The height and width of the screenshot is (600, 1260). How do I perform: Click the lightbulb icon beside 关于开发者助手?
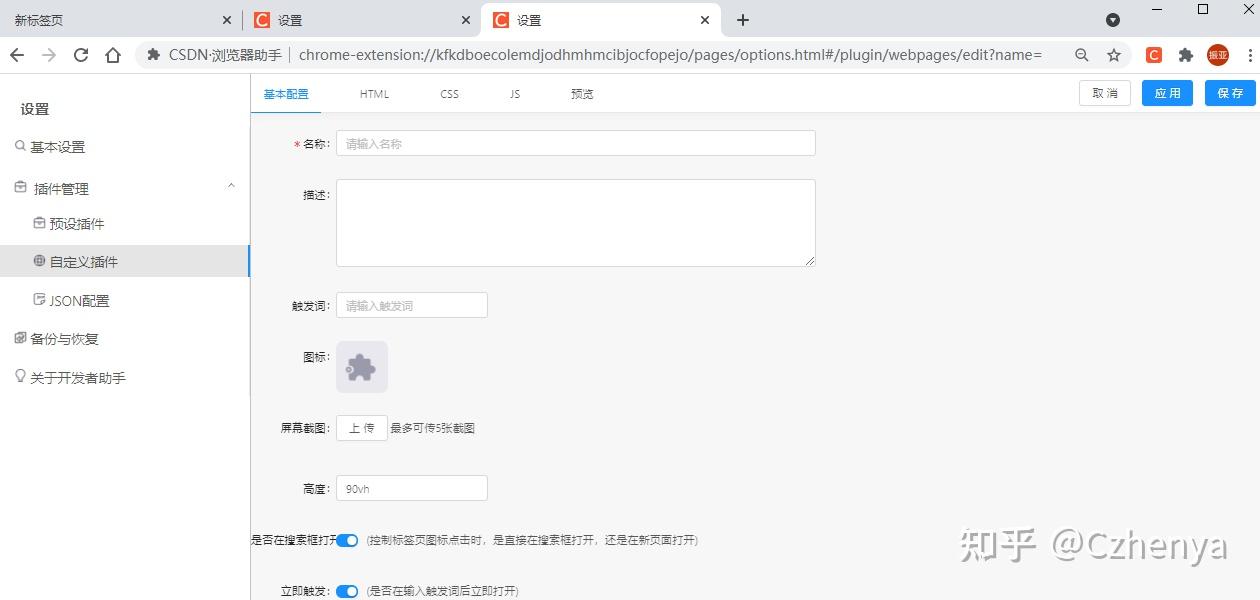(x=21, y=377)
